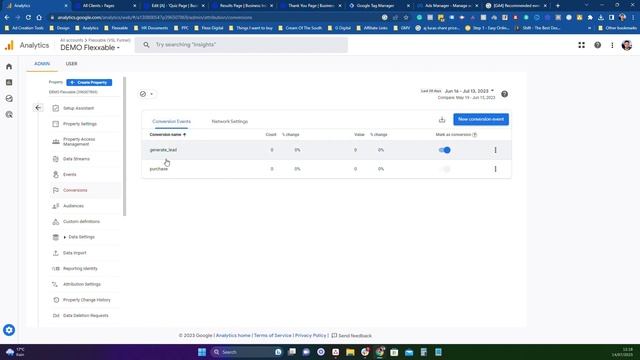Open the Reports icon in left rail

(x=9, y=82)
